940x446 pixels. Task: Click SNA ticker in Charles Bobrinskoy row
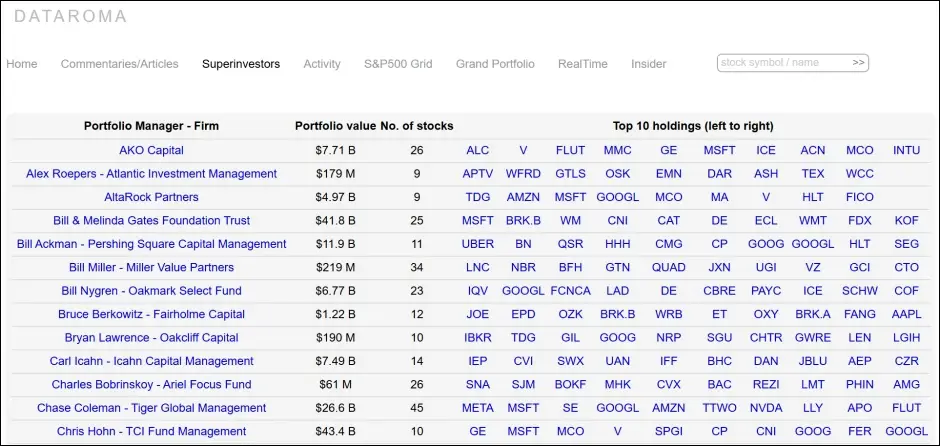(478, 384)
